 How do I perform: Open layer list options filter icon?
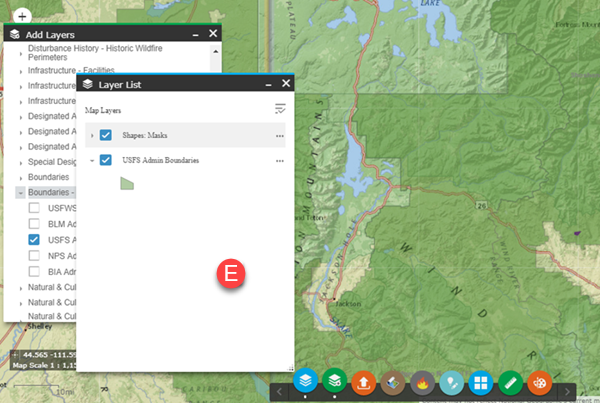280,109
